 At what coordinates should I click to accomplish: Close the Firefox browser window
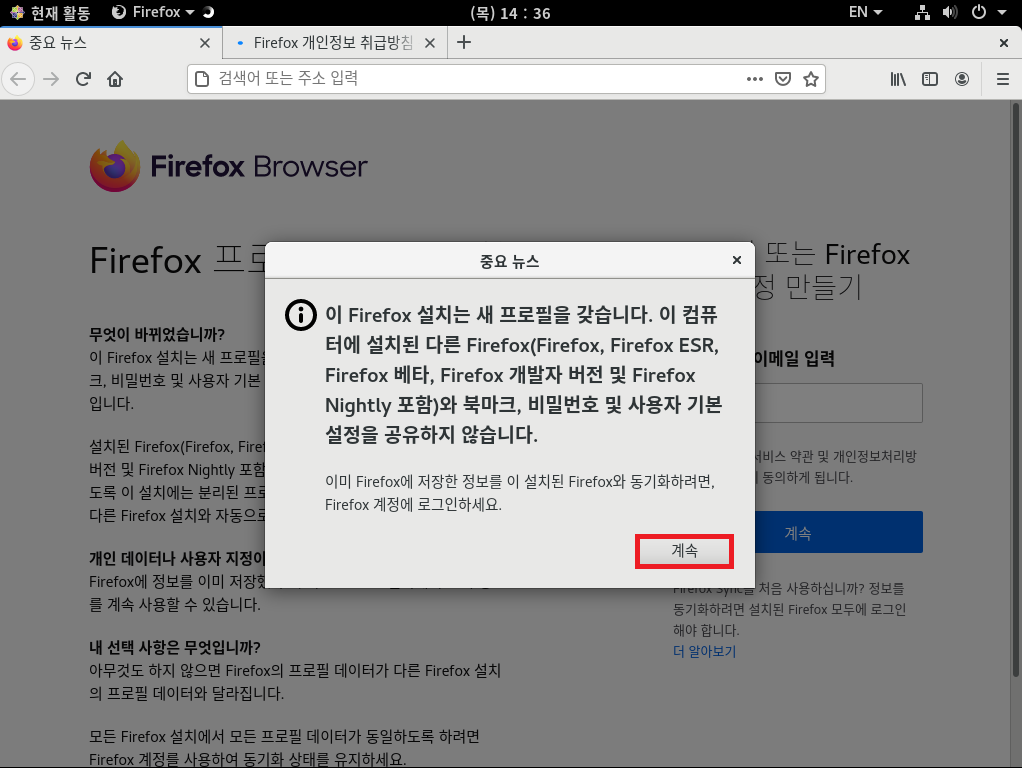click(x=1004, y=43)
